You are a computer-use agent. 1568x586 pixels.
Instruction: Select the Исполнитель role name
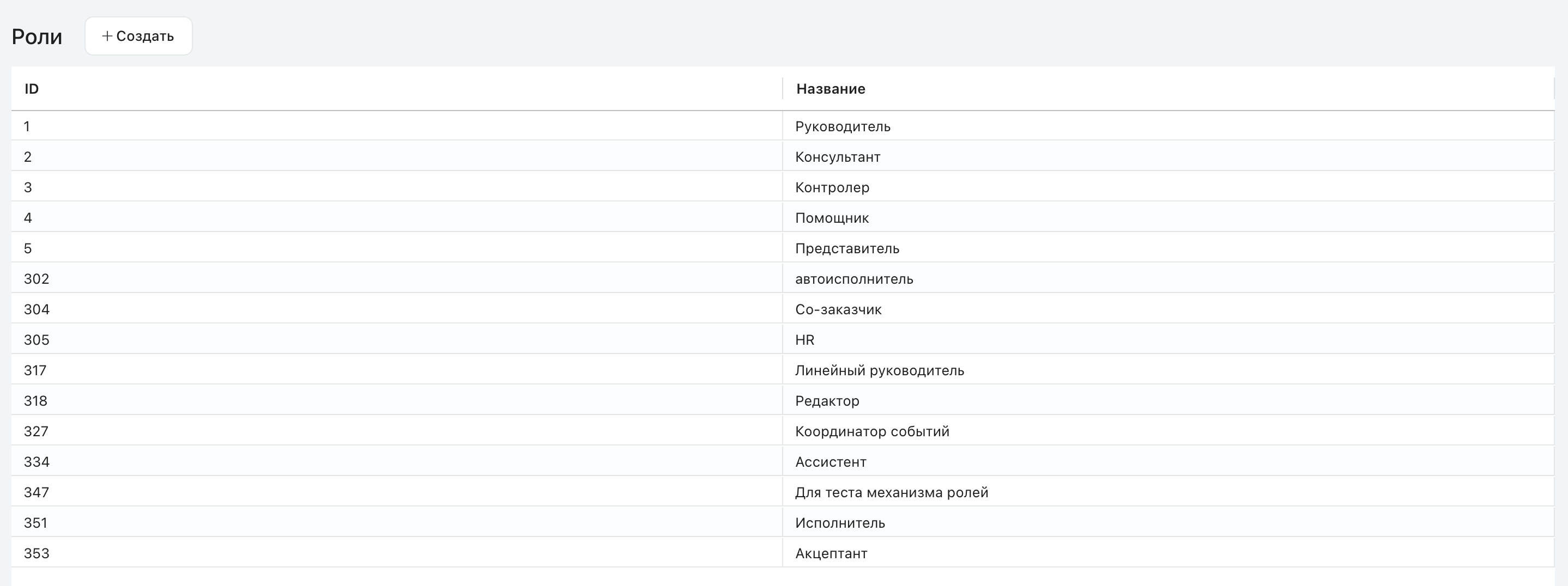(840, 522)
